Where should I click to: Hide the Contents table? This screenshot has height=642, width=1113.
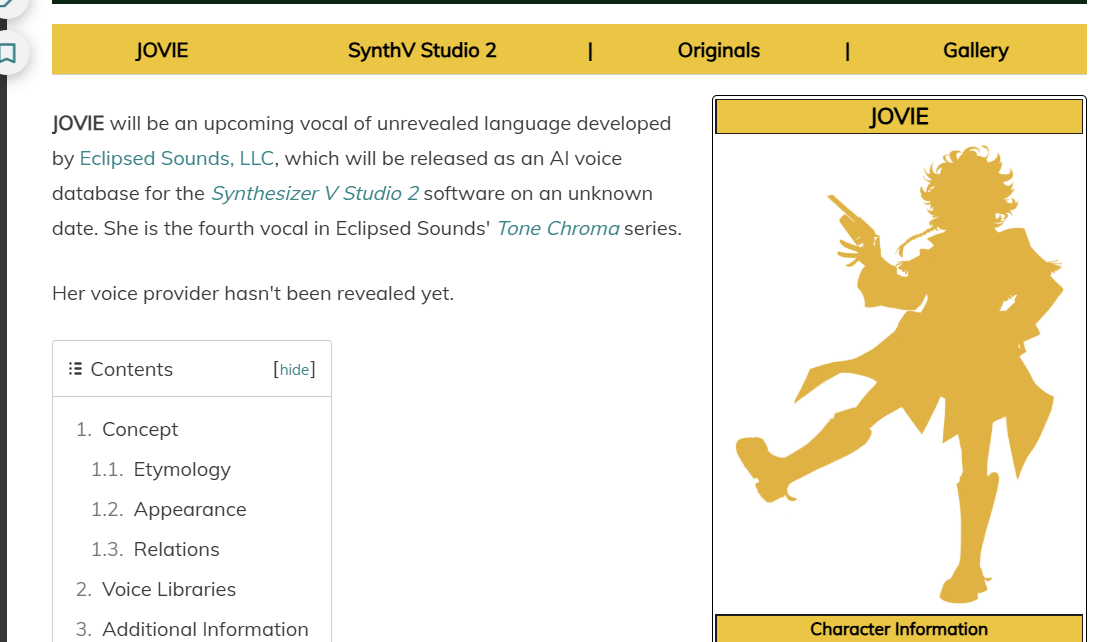pyautogui.click(x=294, y=369)
